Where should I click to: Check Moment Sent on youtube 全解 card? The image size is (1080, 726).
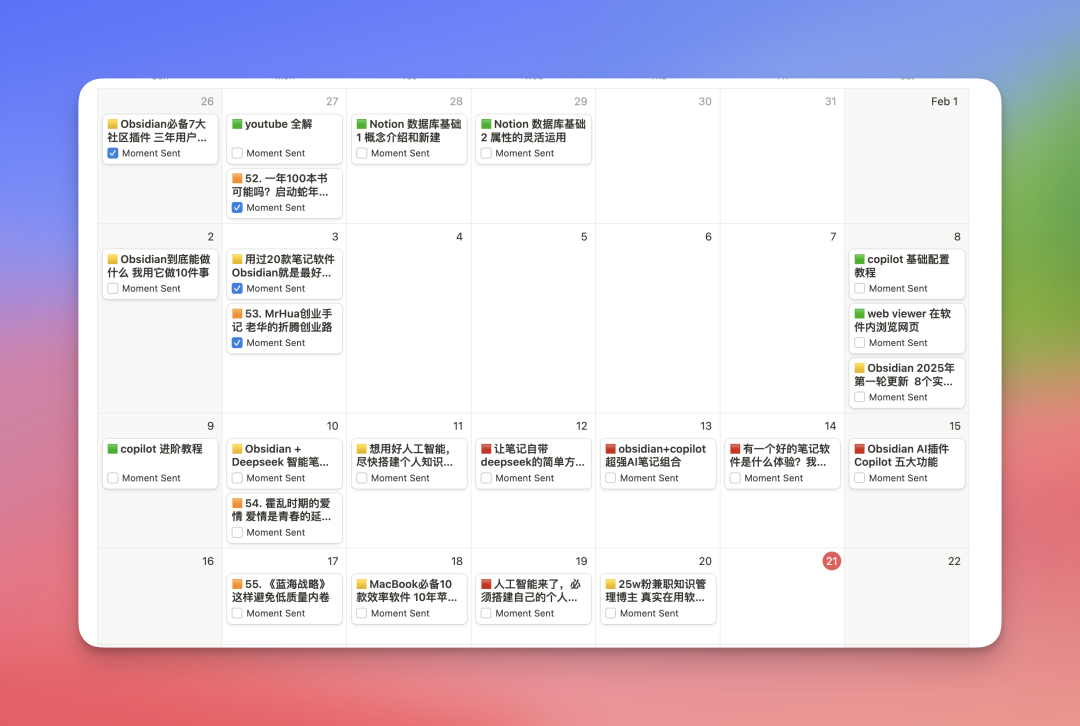(237, 153)
